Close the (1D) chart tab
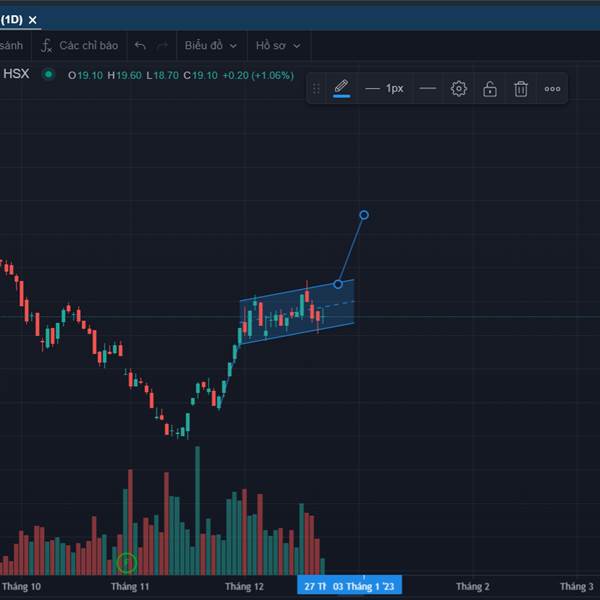The width and height of the screenshot is (600, 600). click(33, 20)
